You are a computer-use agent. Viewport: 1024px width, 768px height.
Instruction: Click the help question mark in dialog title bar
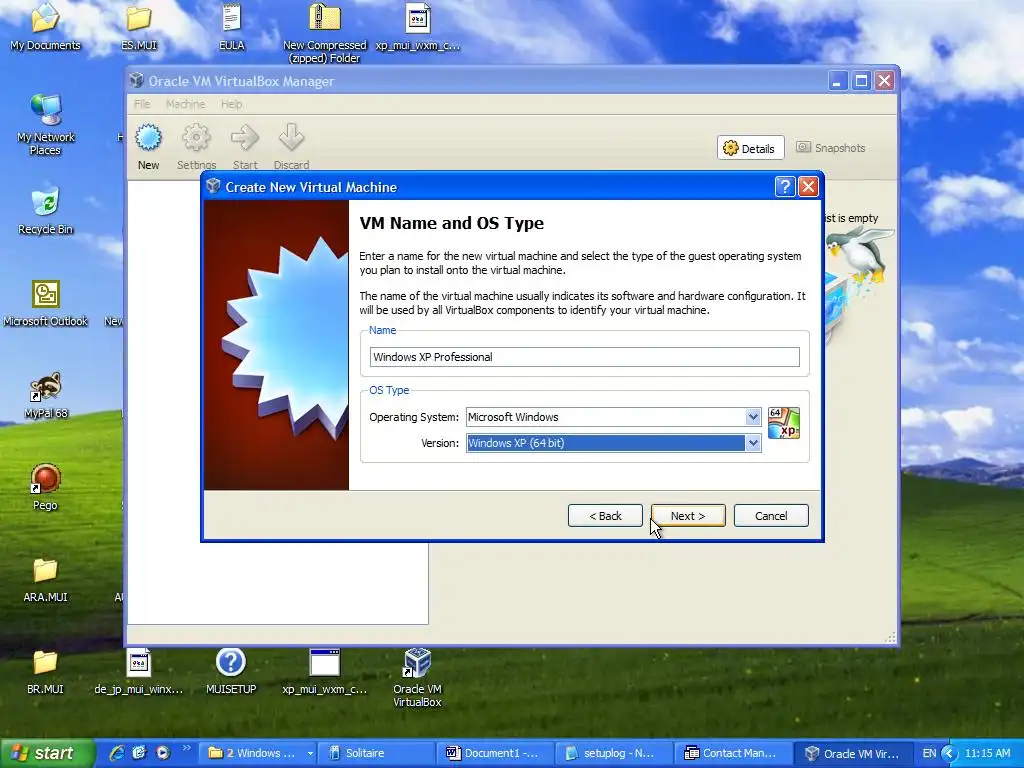(x=784, y=187)
